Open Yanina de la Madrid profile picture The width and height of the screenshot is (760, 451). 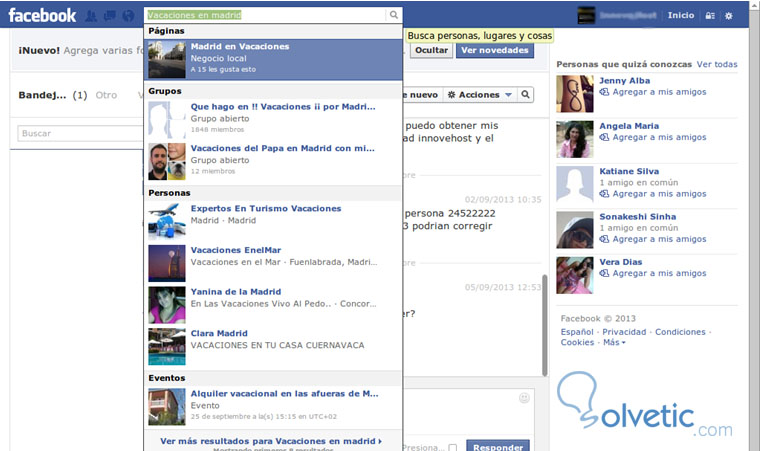(167, 305)
